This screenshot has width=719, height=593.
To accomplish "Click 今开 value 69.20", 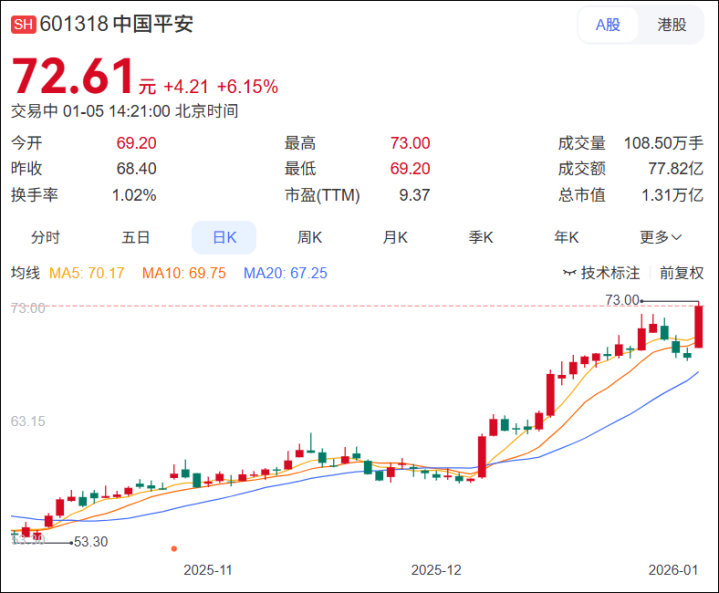I will click(136, 143).
